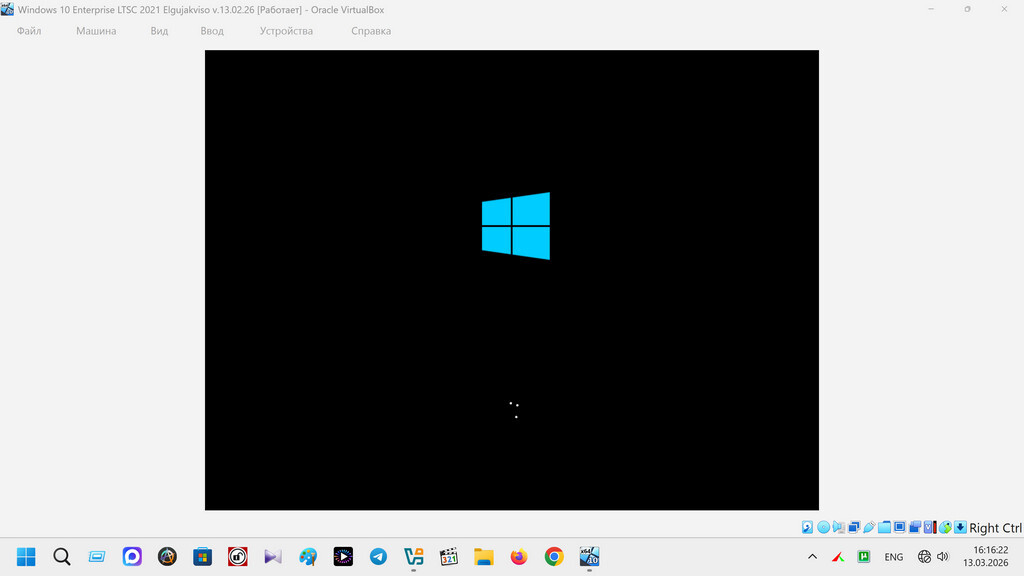This screenshot has height=576, width=1024.
Task: Switch to the VS teal-orange taskbar app
Action: 413,556
